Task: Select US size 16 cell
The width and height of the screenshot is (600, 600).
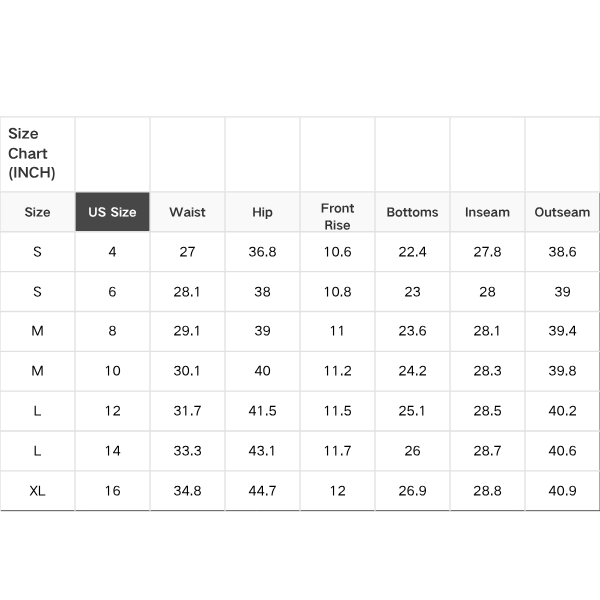Action: coord(112,491)
